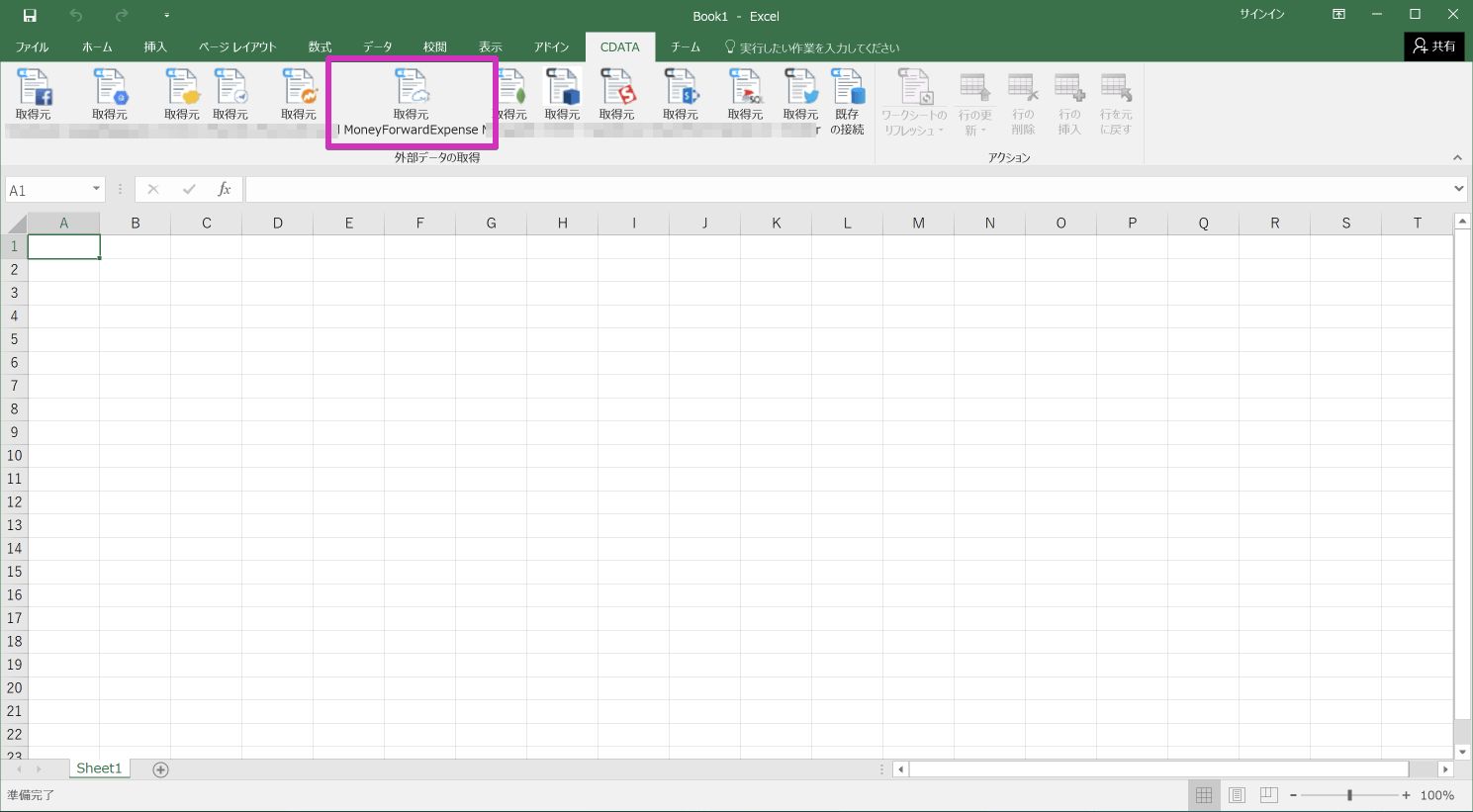Image resolution: width=1473 pixels, height=812 pixels.
Task: Switch to the ホーム (Home) tab
Action: tap(97, 47)
